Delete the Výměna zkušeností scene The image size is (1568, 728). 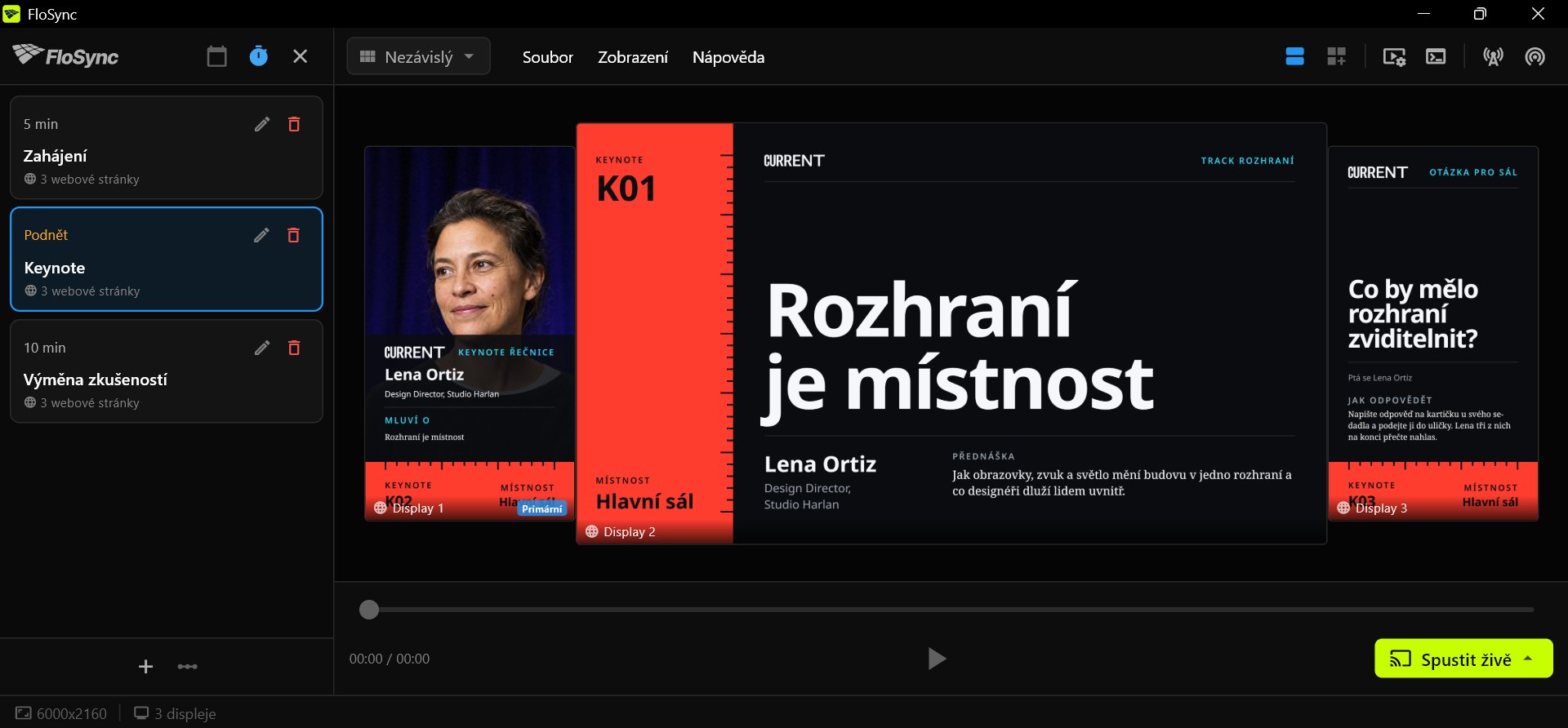click(x=294, y=348)
